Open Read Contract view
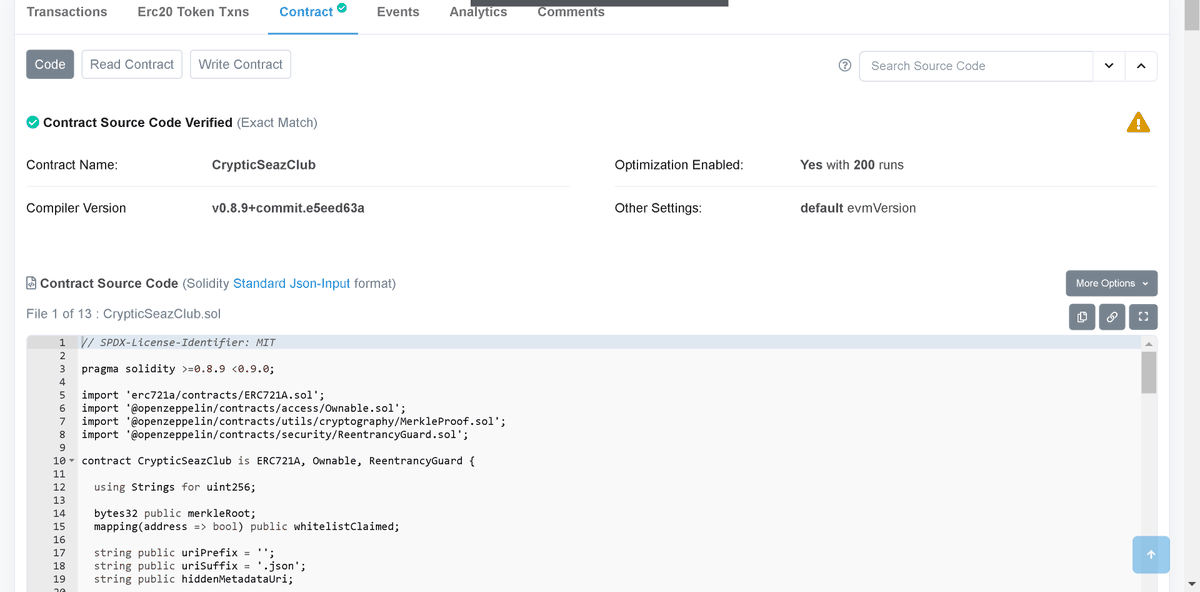Viewport: 1200px width, 592px height. (x=132, y=64)
